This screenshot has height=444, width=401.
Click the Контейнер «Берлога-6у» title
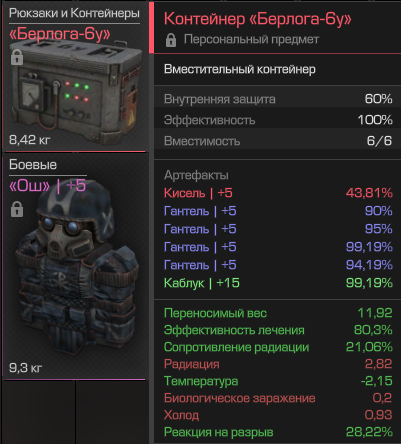258,19
